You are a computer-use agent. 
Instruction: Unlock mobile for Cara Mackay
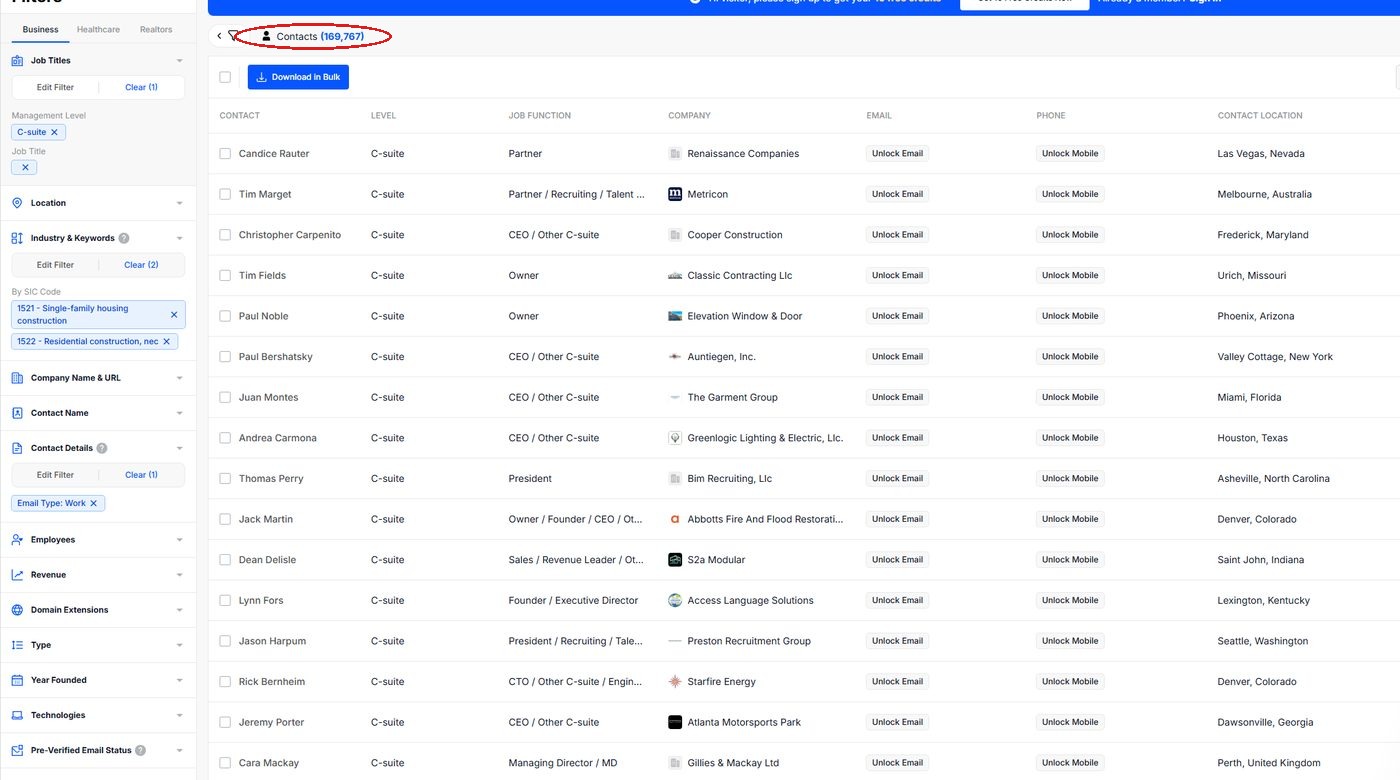[x=1070, y=763]
